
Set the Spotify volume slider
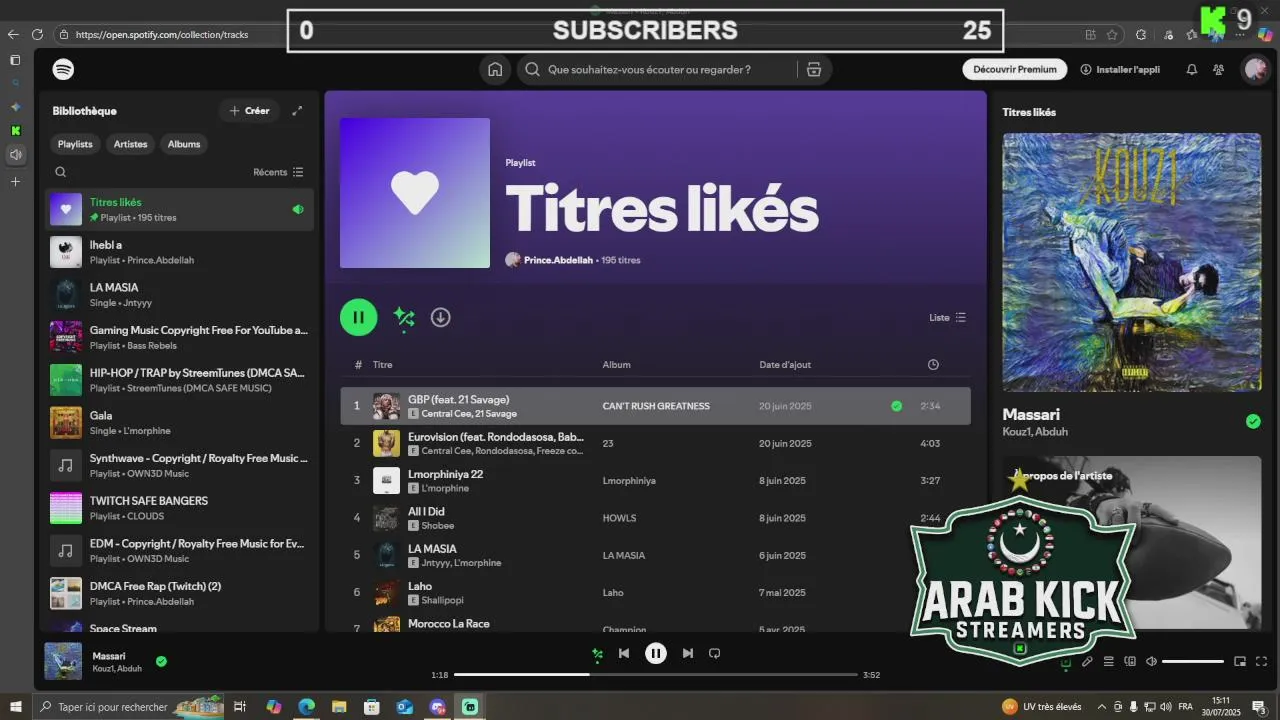pyautogui.click(x=1193, y=661)
